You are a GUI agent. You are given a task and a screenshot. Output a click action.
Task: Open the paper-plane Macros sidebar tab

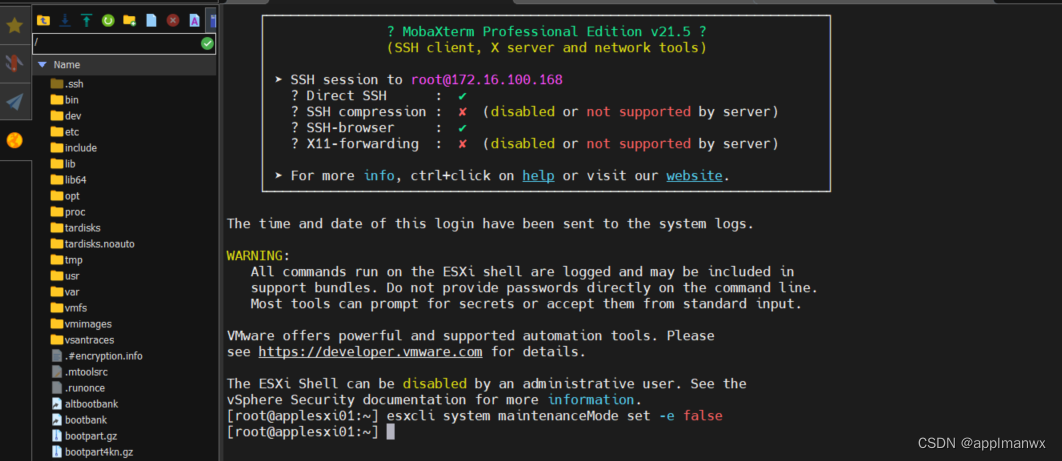pyautogui.click(x=15, y=102)
